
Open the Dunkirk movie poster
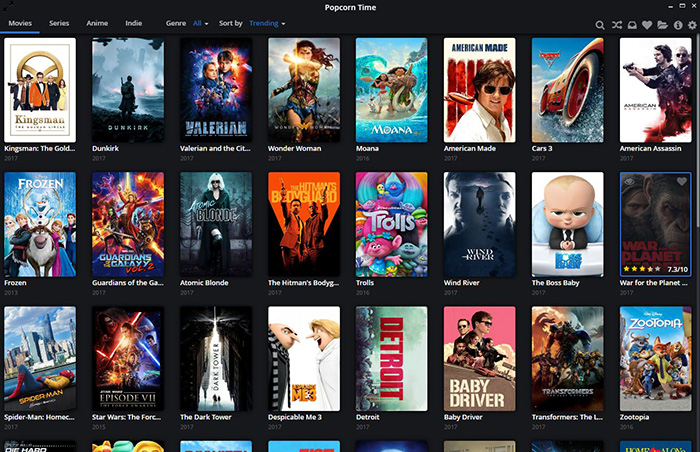tap(128, 90)
